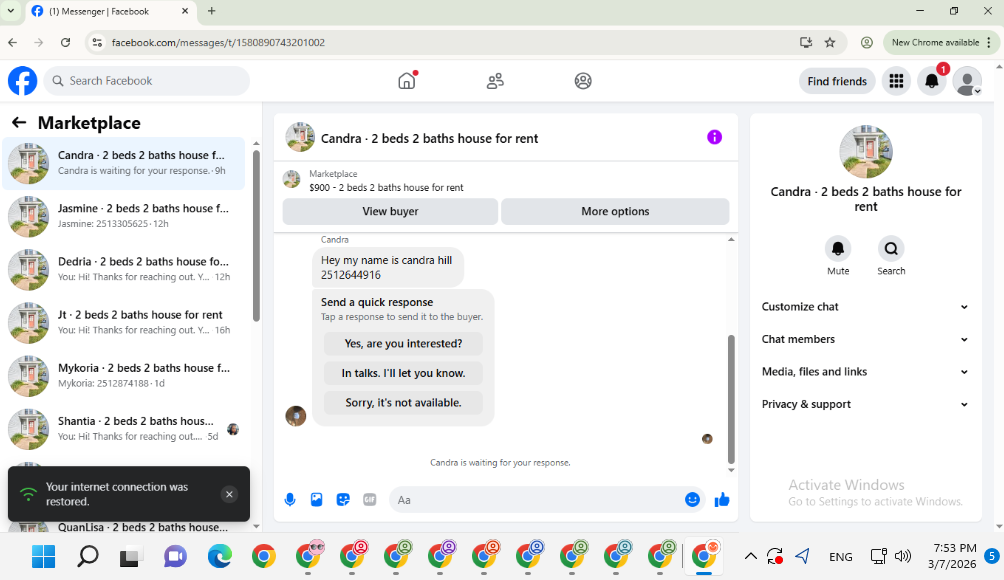This screenshot has width=1004, height=580.
Task: Search within the conversation
Action: pos(891,248)
